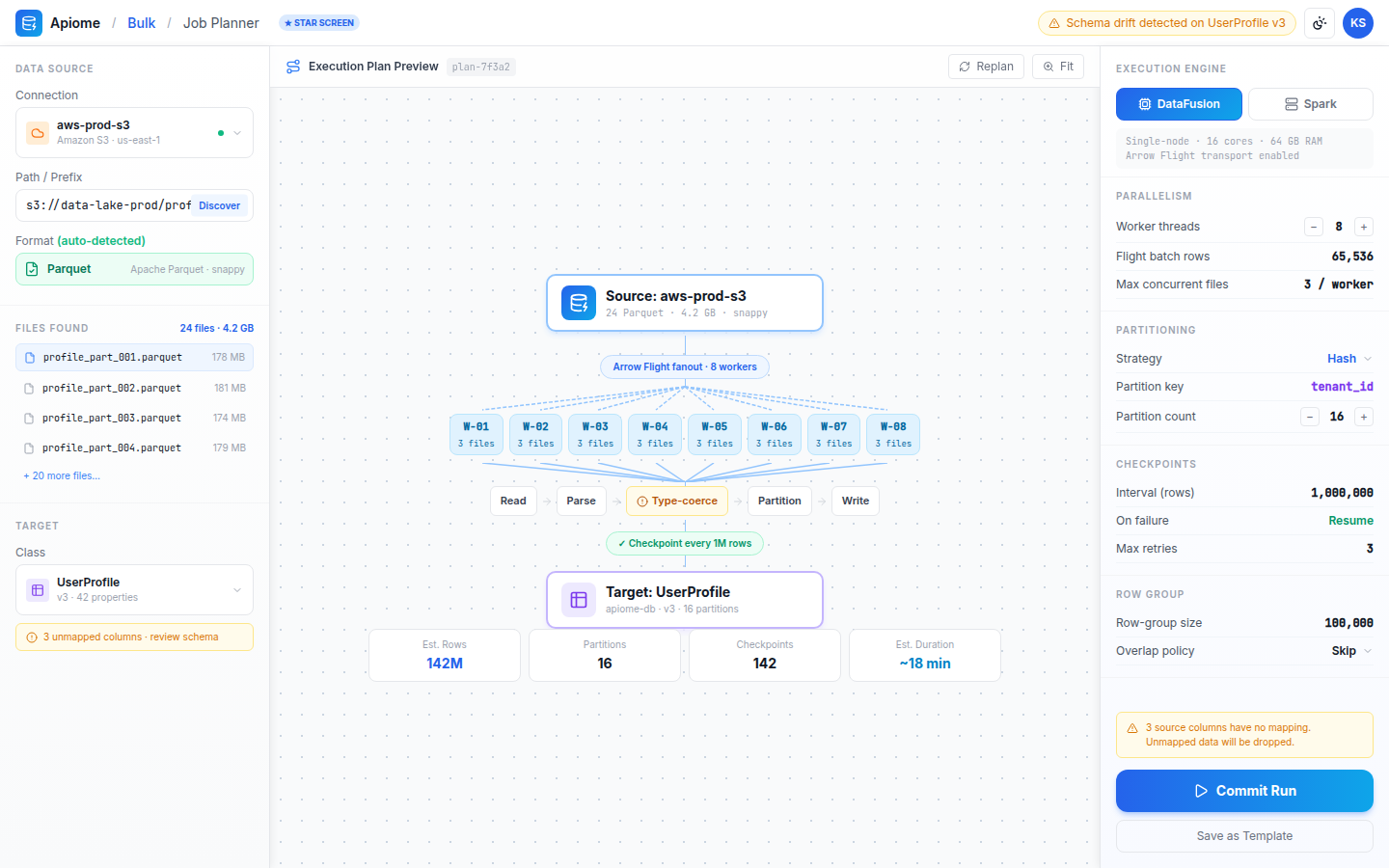
Task: Click the Parquet format file icon
Action: [32, 269]
